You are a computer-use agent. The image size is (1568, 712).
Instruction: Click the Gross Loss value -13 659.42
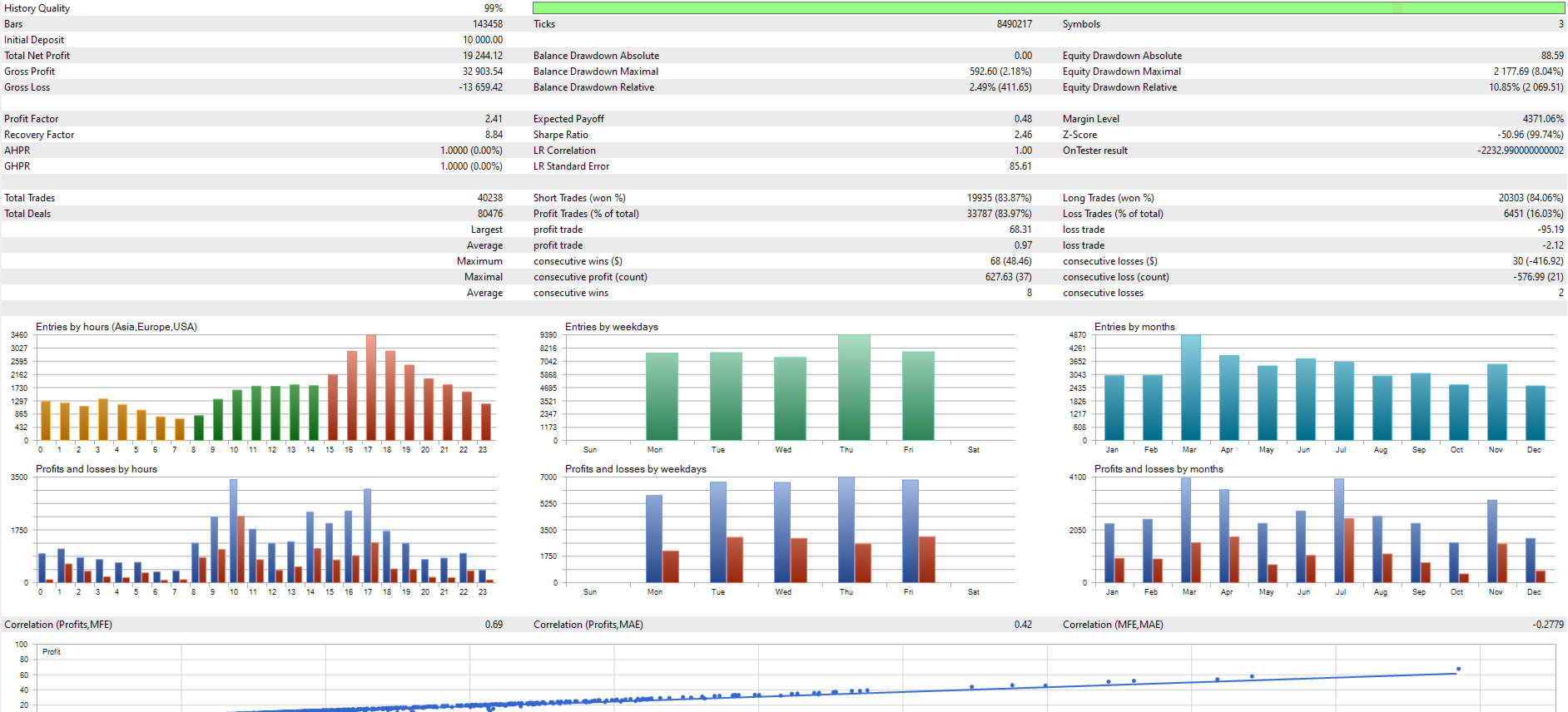pyautogui.click(x=481, y=87)
